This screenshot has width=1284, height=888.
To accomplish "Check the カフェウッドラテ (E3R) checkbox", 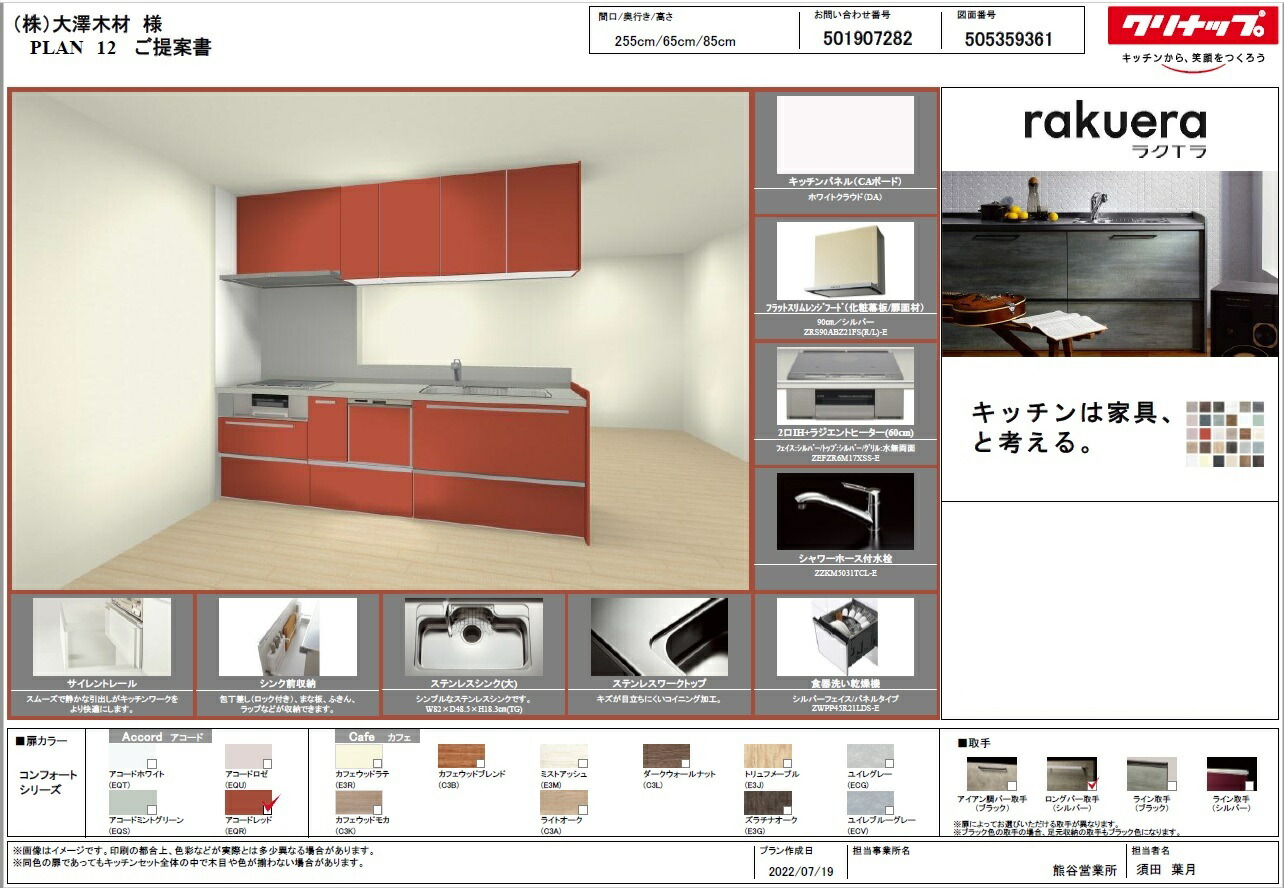I will (x=377, y=763).
